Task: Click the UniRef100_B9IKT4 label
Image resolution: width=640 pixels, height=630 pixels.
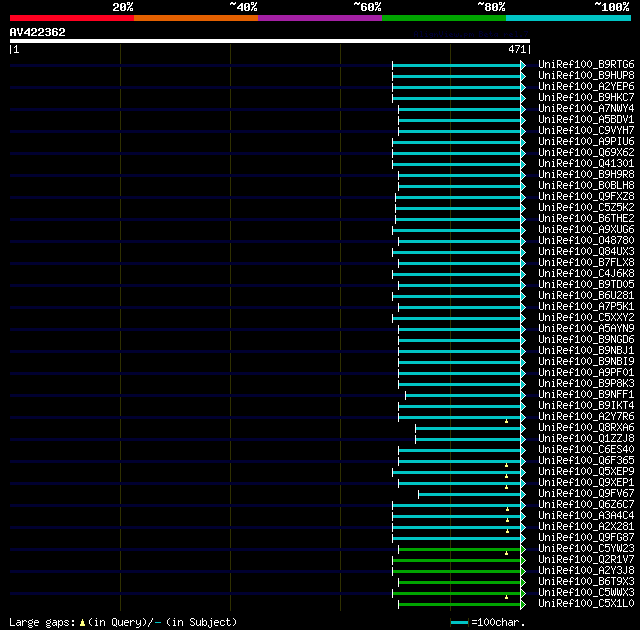Action: point(586,406)
